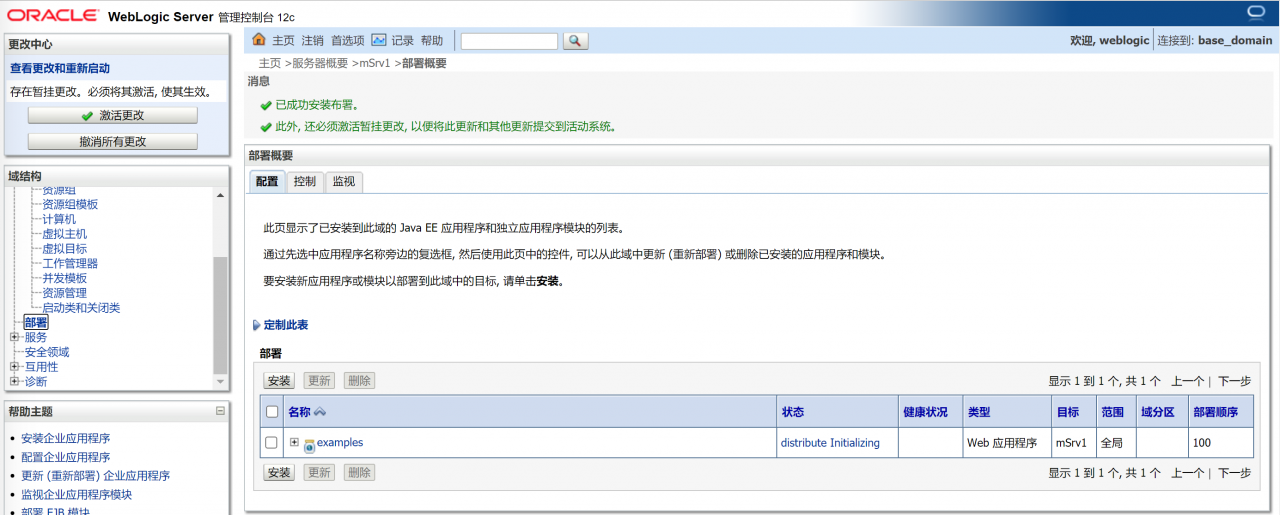Select 资源组模板 in the domain tree

(x=70, y=204)
